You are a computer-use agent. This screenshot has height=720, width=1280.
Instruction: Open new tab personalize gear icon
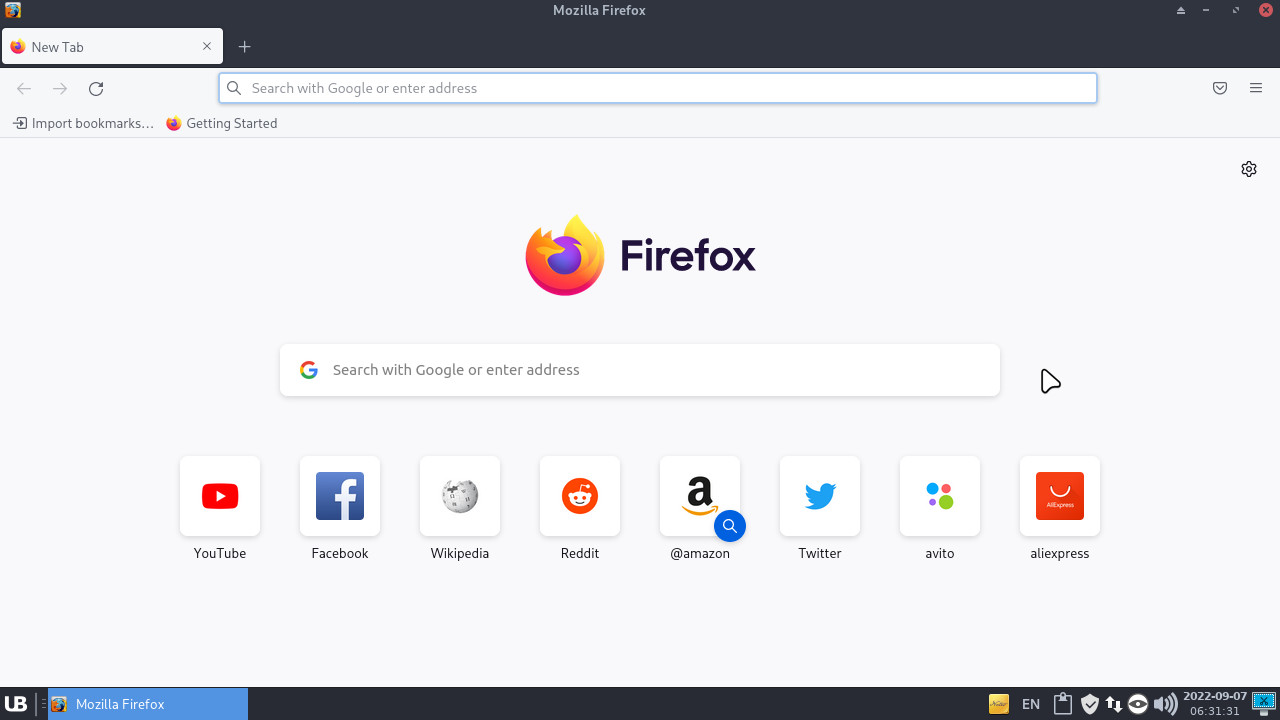pyautogui.click(x=1249, y=169)
